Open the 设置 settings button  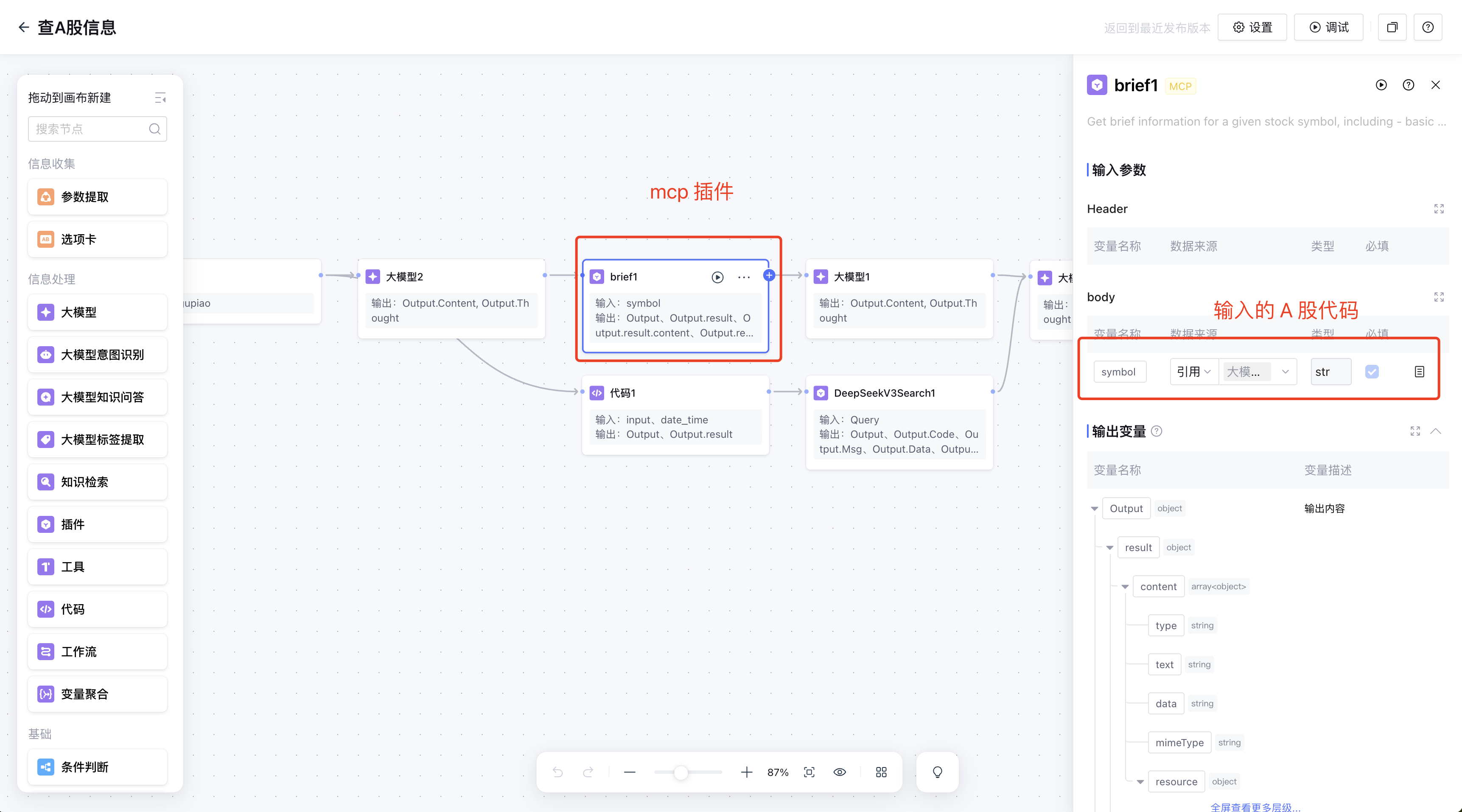click(1252, 27)
